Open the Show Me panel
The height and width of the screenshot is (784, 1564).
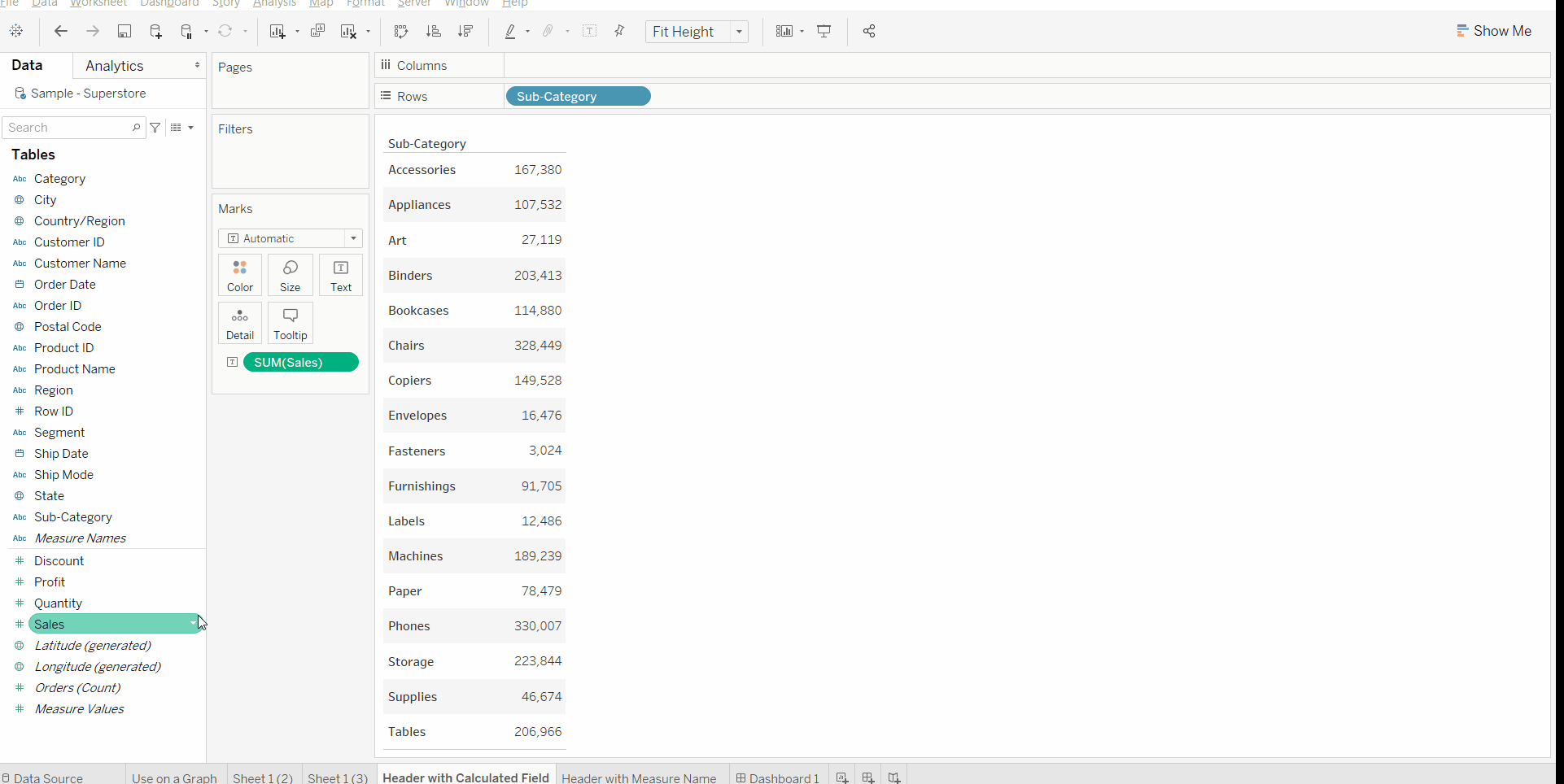tap(1494, 31)
